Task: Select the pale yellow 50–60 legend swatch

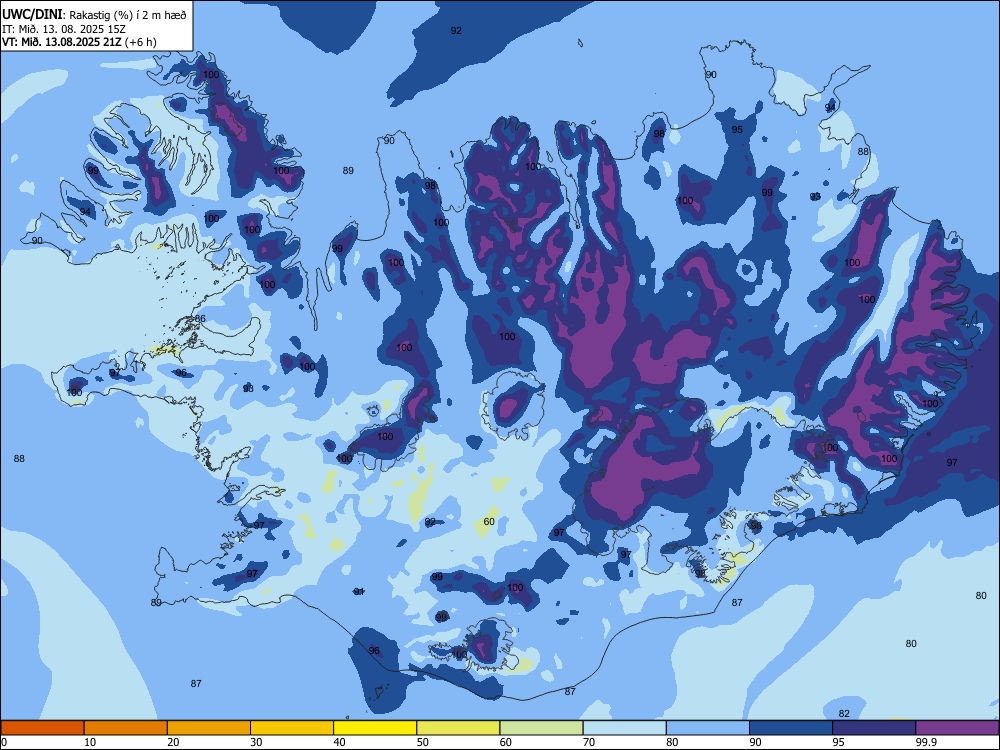Action: coord(459,728)
